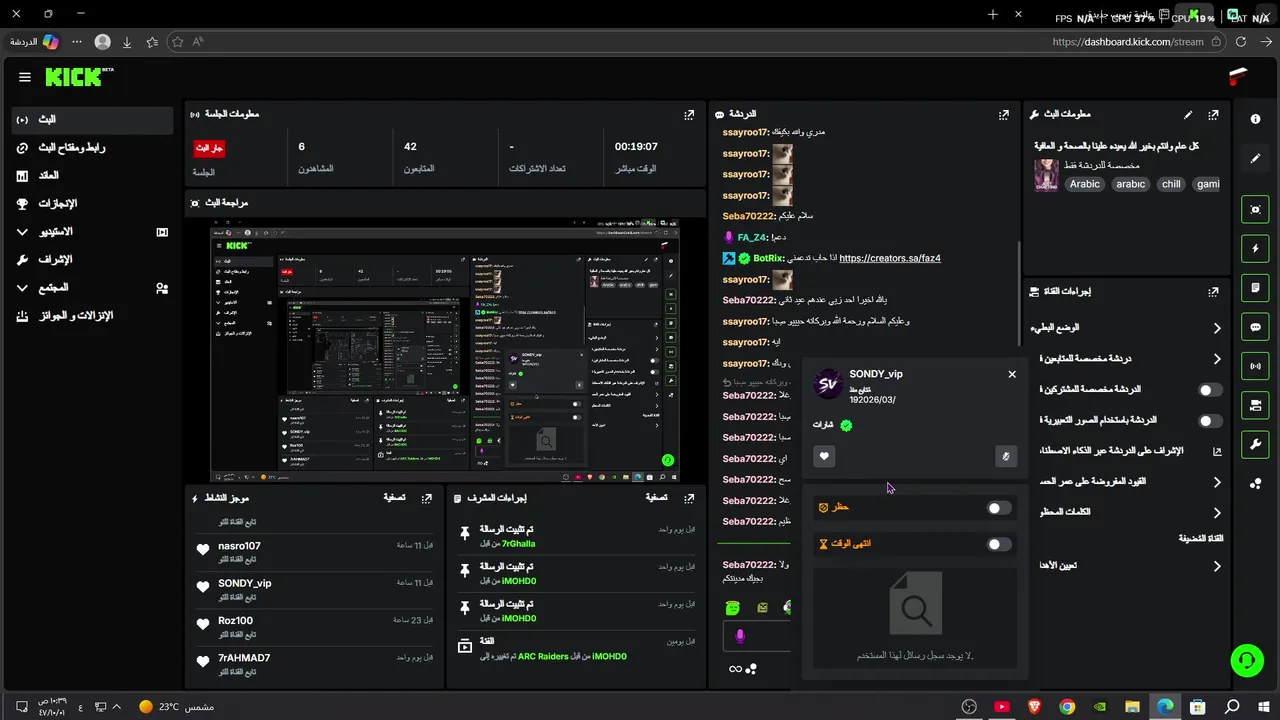Image resolution: width=1280 pixels, height=720 pixels.
Task: Click the browser address bar URL
Action: click(x=1128, y=42)
